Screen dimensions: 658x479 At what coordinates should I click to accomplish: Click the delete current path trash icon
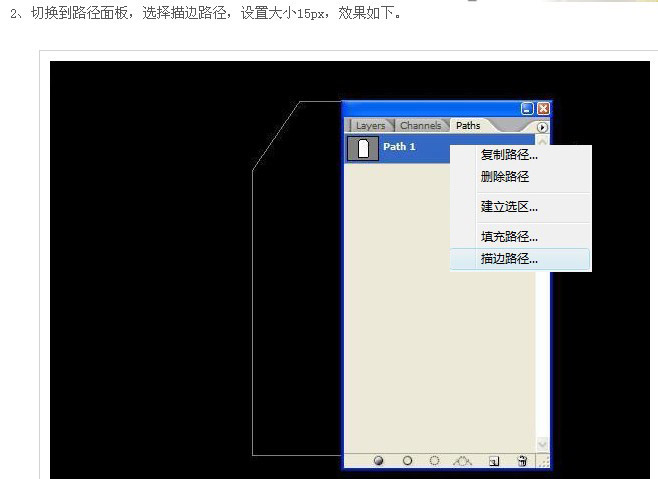(x=521, y=461)
